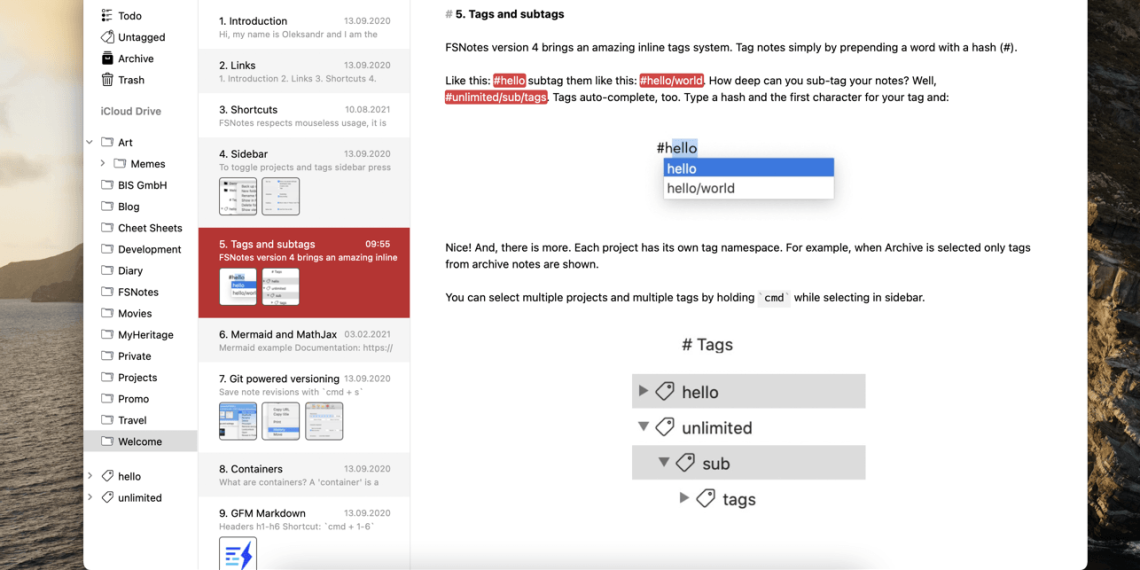Expand the hello tag chevron in sidebar
1140x570 pixels.
coord(90,477)
